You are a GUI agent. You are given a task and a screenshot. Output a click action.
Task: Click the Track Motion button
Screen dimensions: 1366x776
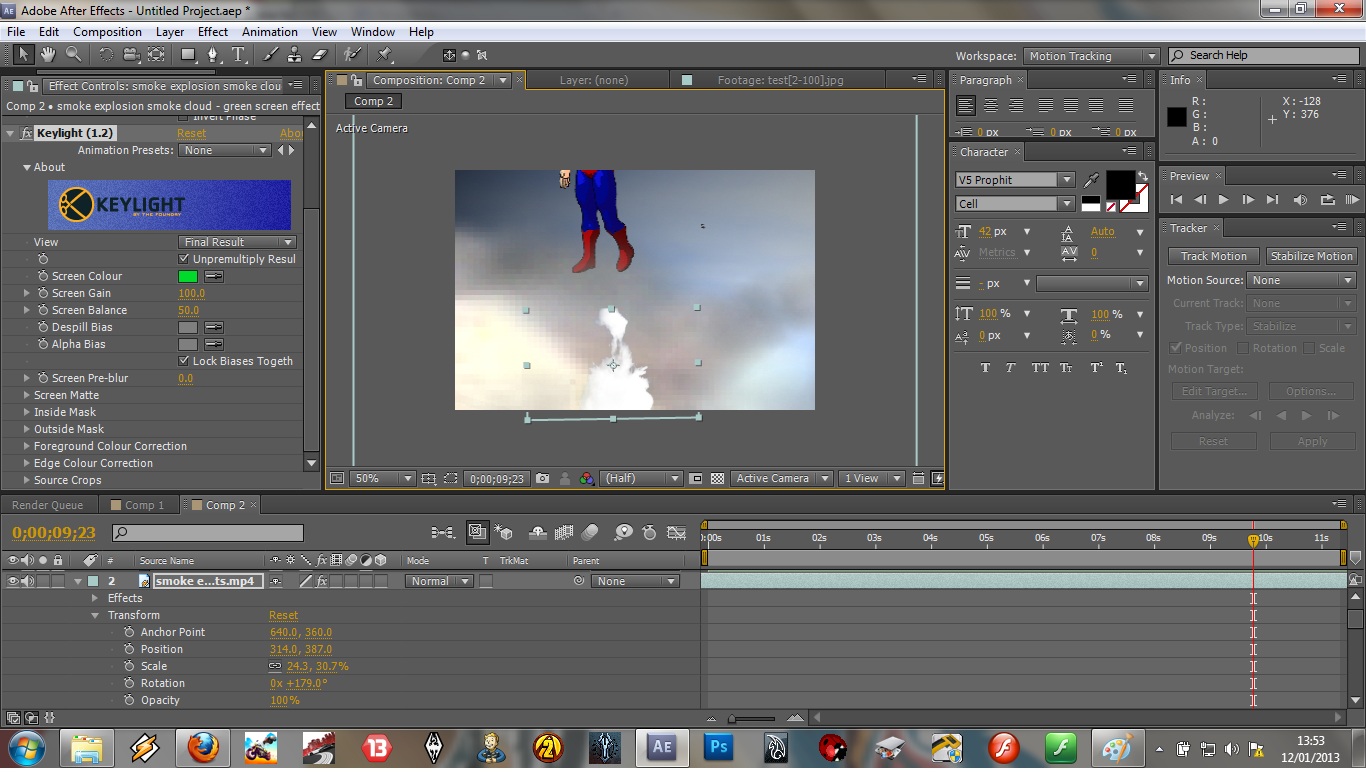pos(1213,256)
